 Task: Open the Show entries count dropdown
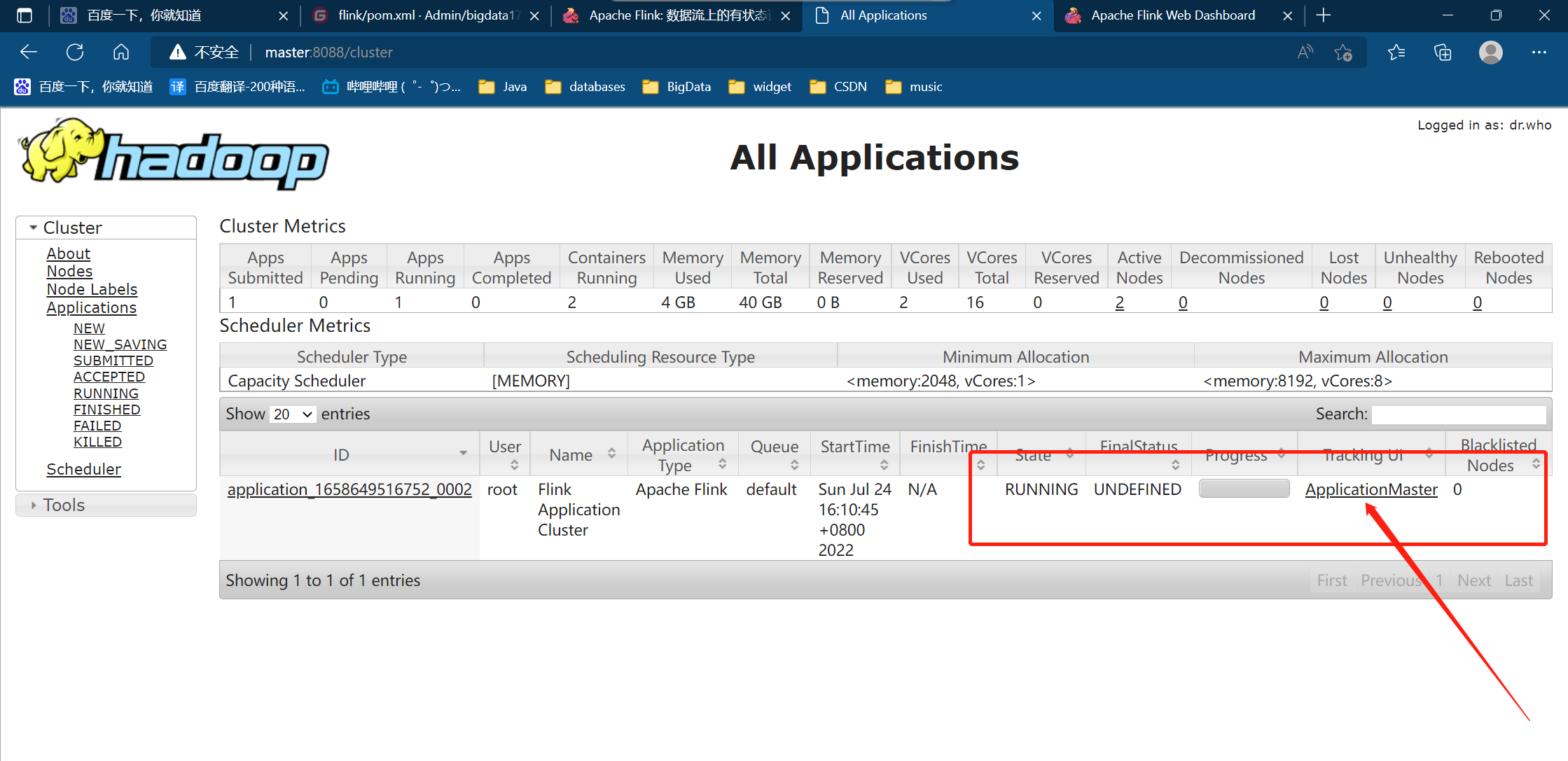point(292,414)
